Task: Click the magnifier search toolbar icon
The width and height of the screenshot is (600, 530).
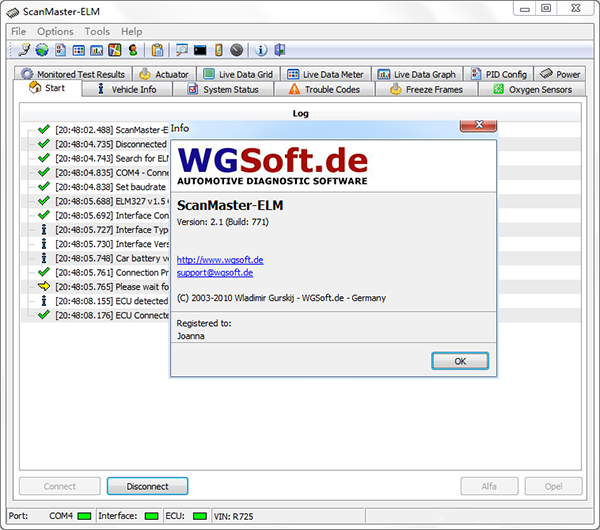Action: 181,50
